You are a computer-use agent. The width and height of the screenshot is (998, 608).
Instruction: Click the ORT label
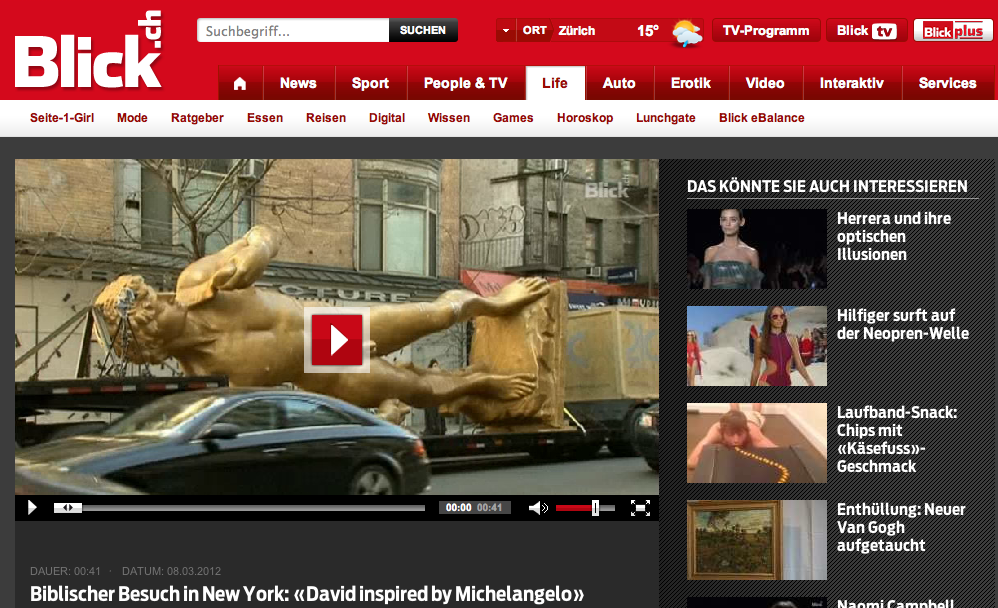point(535,31)
